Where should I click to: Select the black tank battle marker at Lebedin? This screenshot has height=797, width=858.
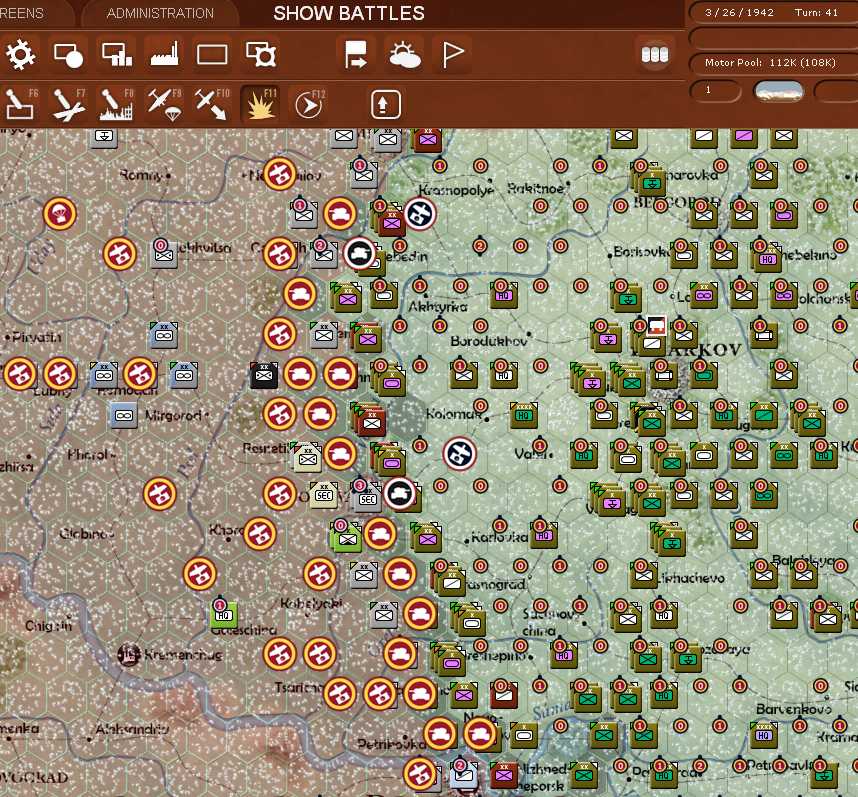[x=360, y=253]
